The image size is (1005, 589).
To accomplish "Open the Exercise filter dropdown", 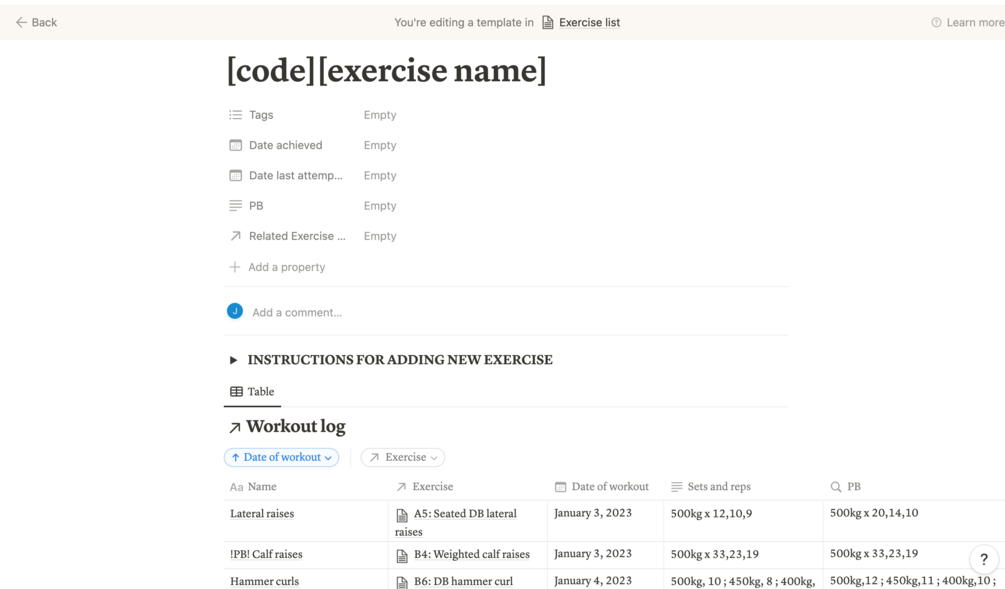I will click(x=403, y=457).
